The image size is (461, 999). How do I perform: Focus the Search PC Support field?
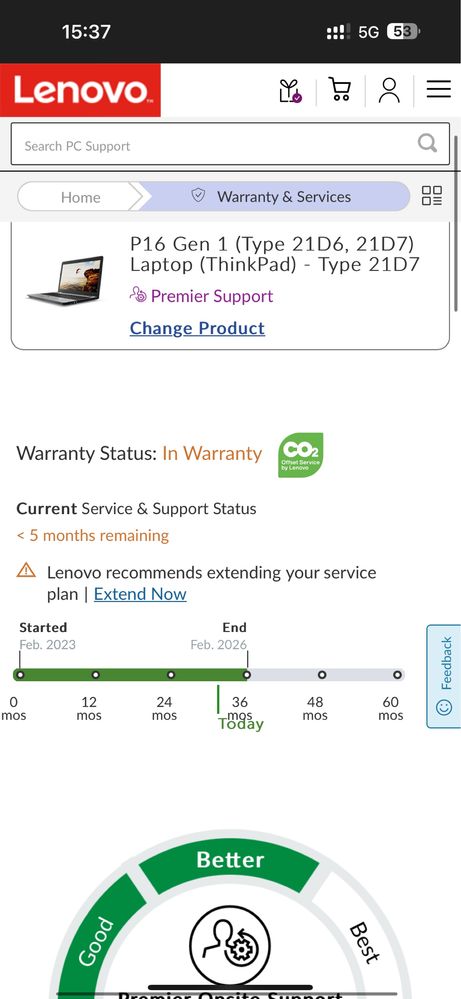230,144
